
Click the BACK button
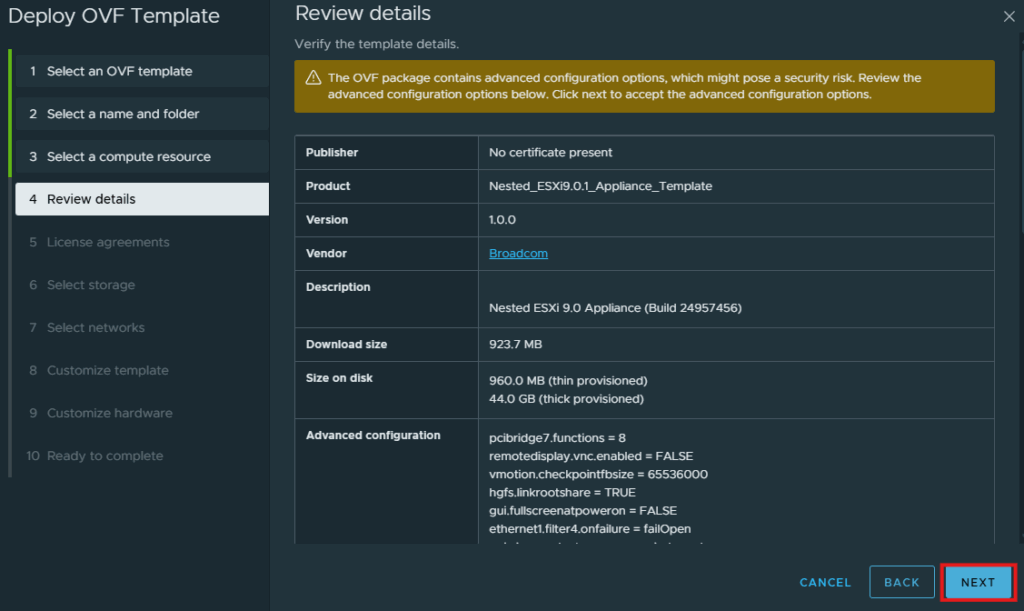901,582
